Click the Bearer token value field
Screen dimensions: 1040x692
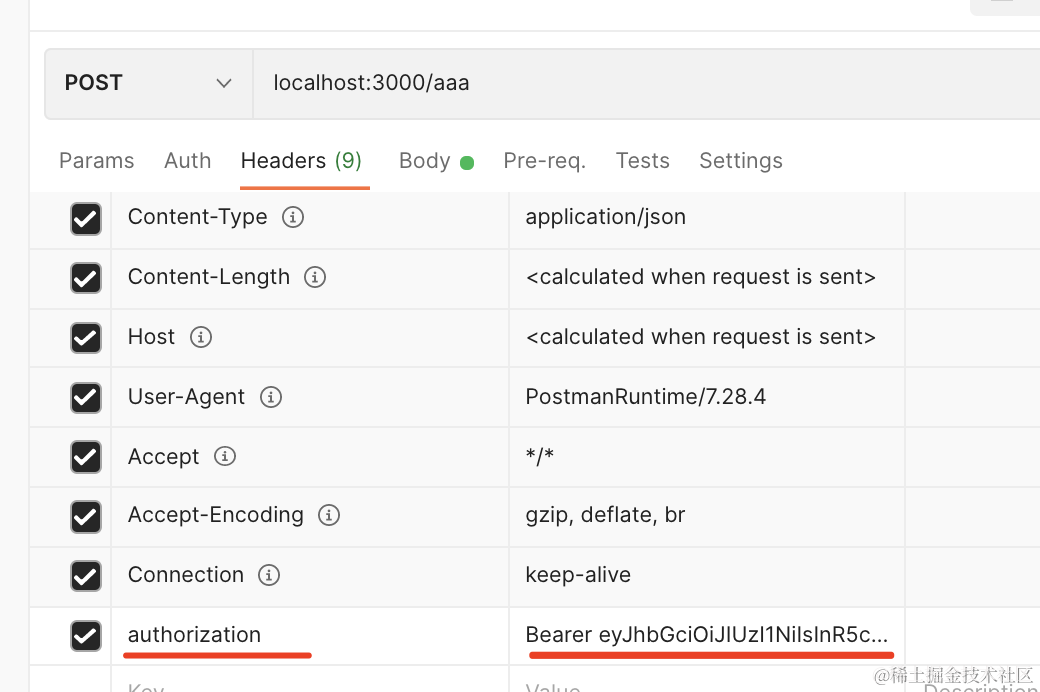coord(706,635)
